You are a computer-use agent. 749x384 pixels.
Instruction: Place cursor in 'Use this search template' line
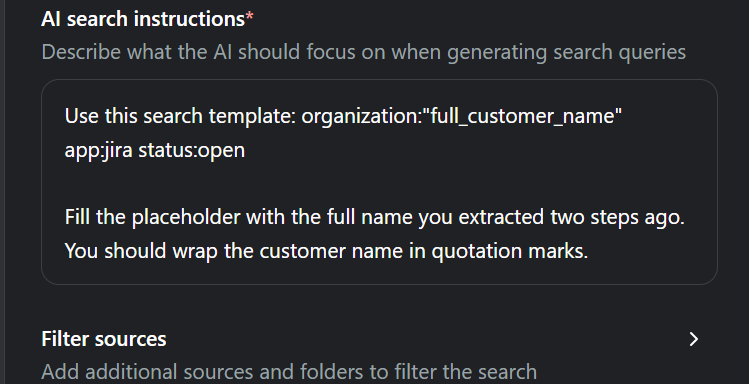(x=343, y=116)
